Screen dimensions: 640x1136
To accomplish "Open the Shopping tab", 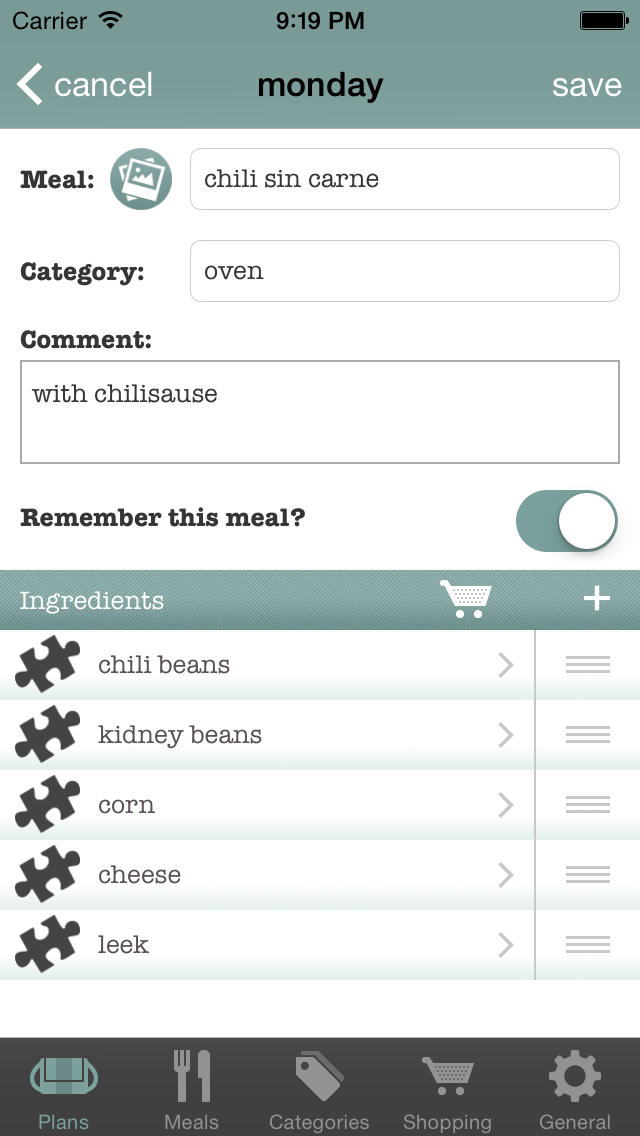I will [447, 1089].
